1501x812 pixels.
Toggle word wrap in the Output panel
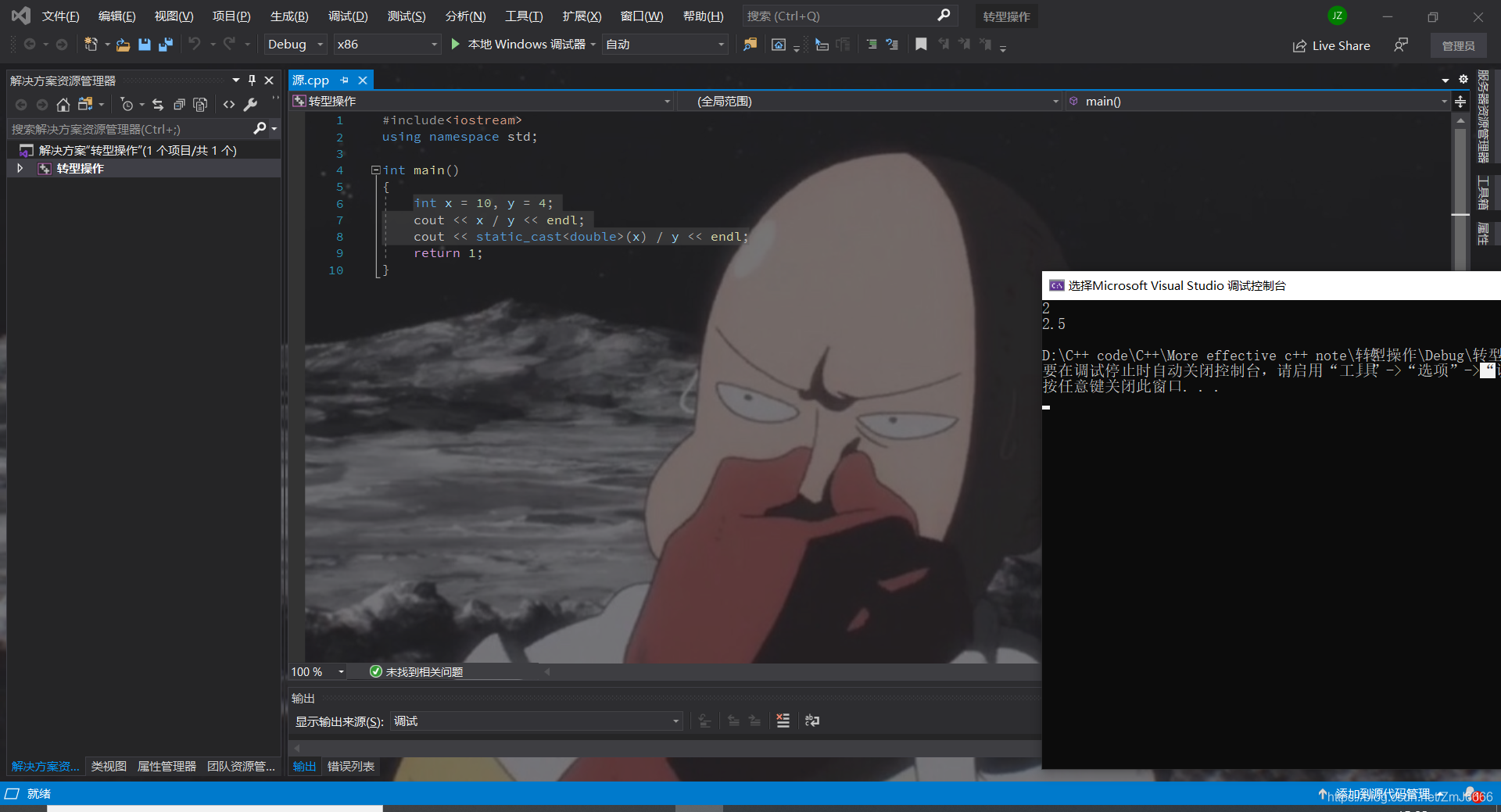[x=812, y=721]
